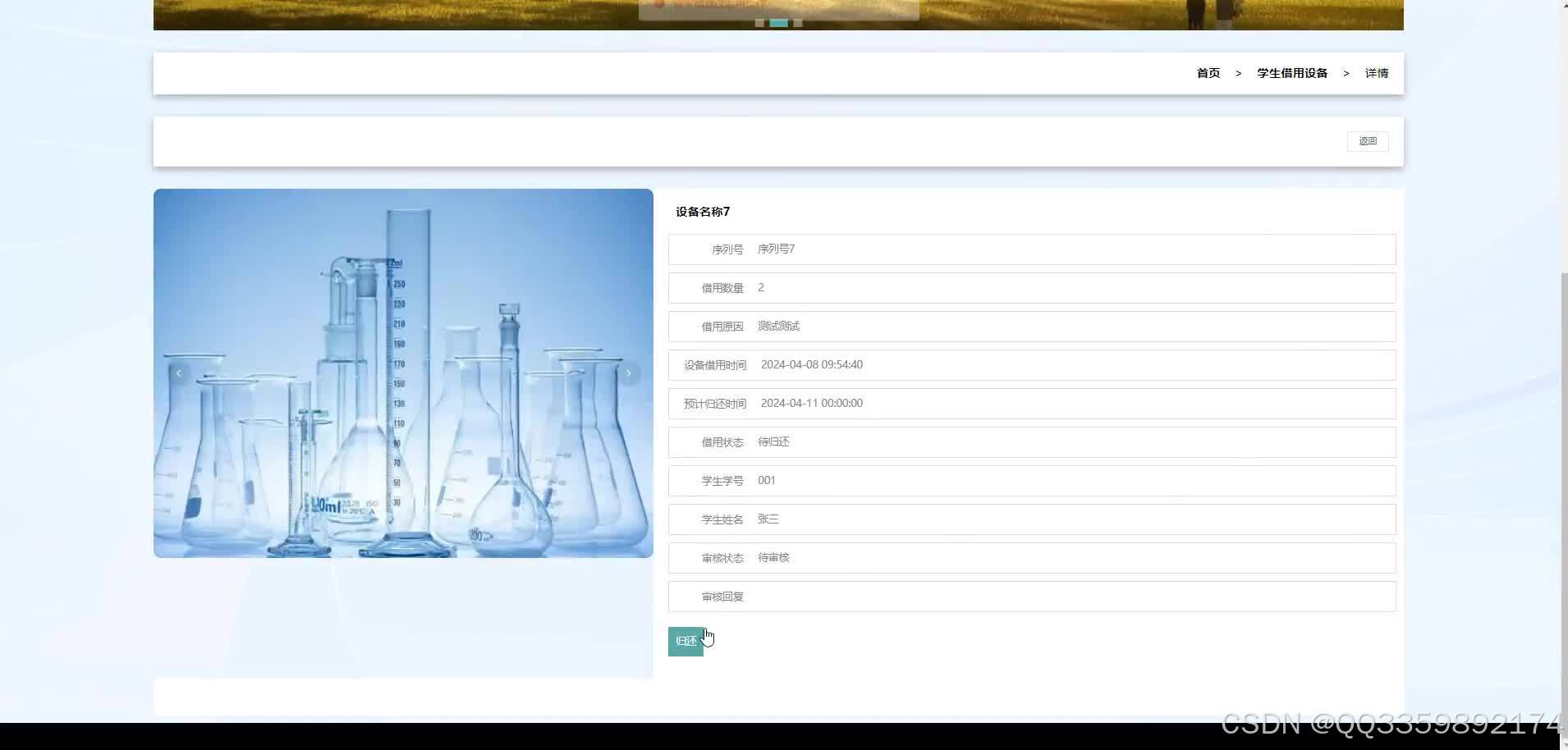Select the middle active banner carousel dot

(778, 23)
